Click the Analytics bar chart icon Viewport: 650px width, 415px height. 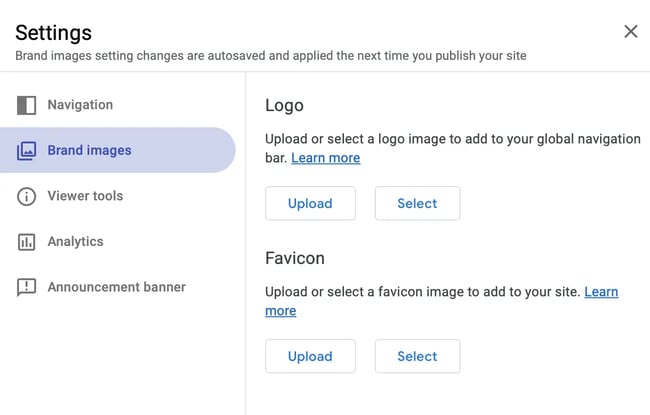26,242
